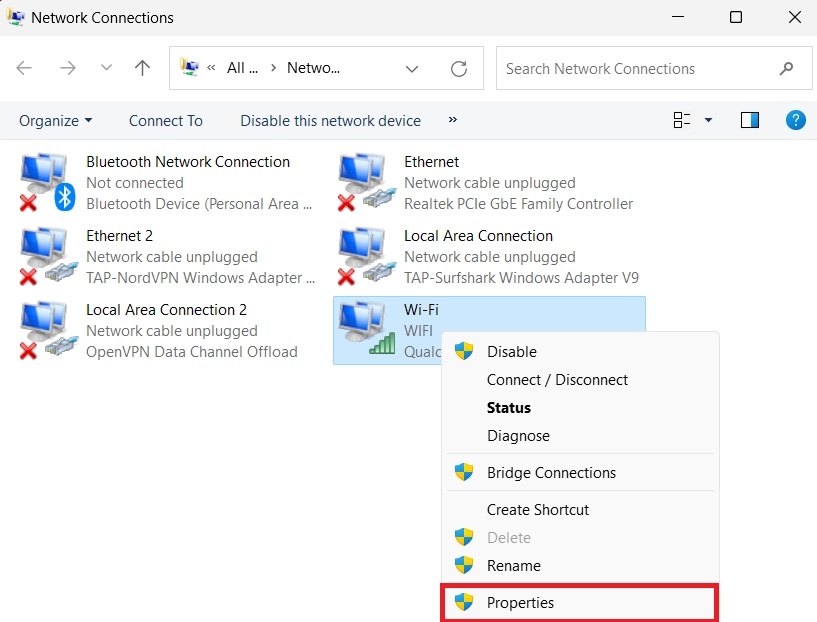Click Connect To in the toolbar
817x622 pixels.
click(x=165, y=120)
